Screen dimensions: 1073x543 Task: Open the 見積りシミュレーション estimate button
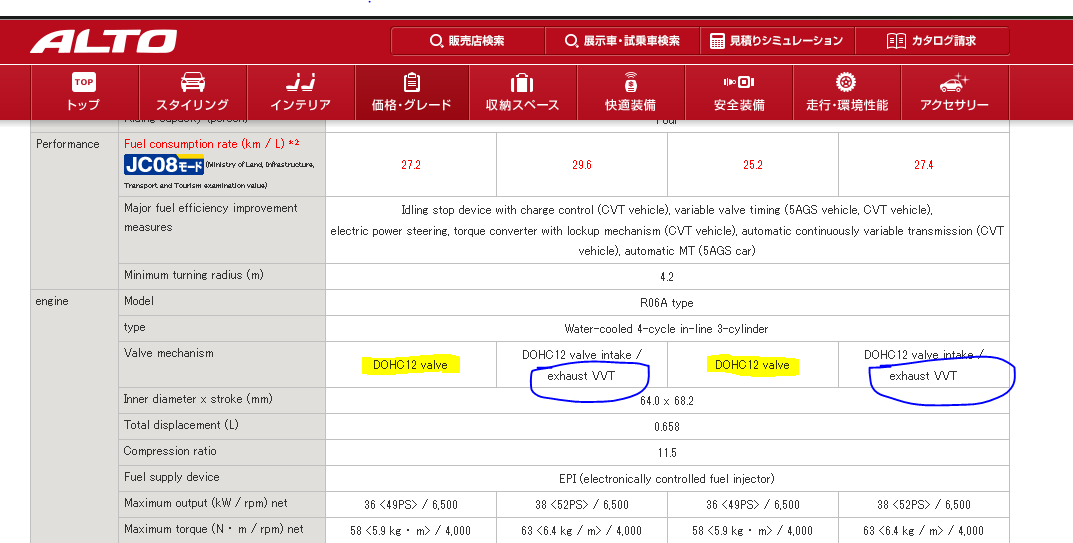pos(777,41)
